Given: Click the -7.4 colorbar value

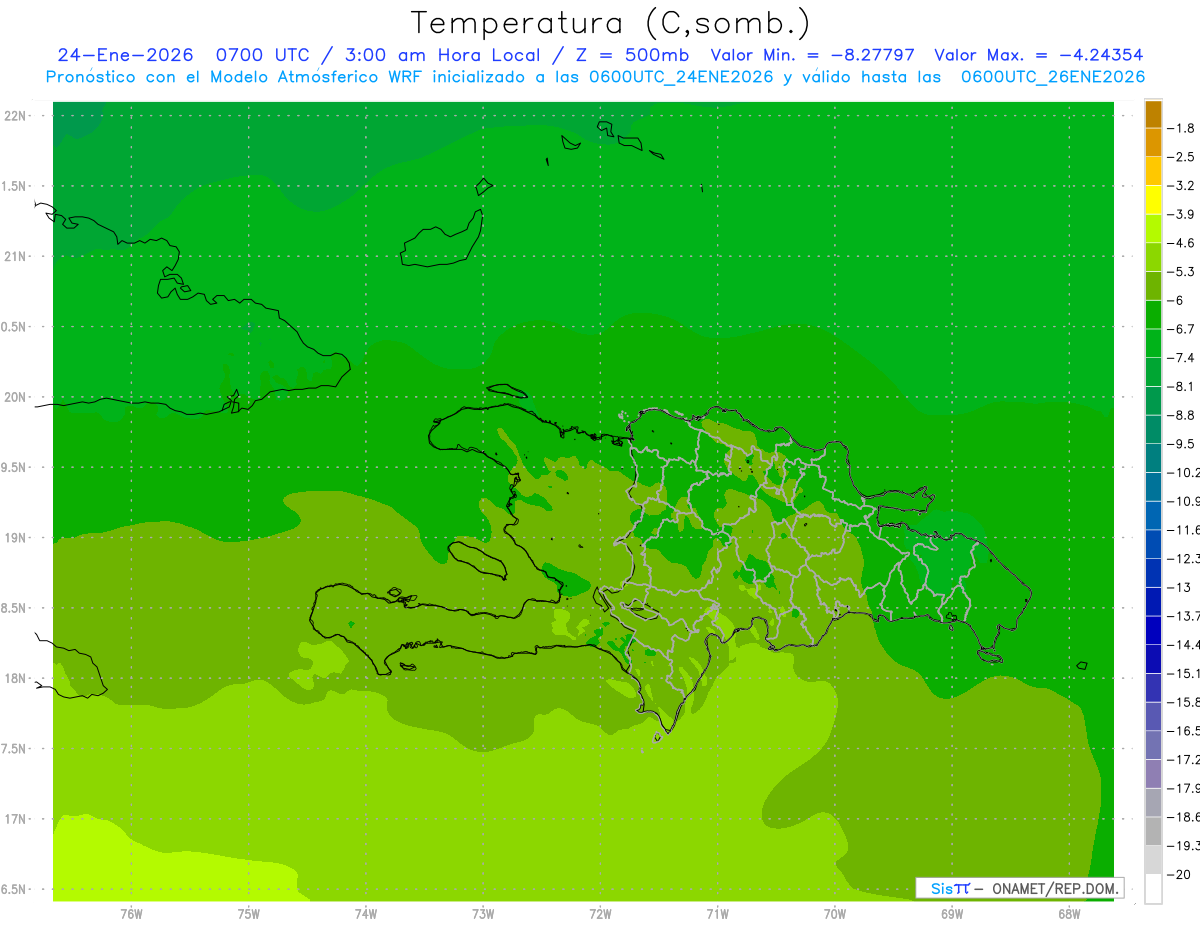Looking at the screenshot, I should tap(1182, 357).
